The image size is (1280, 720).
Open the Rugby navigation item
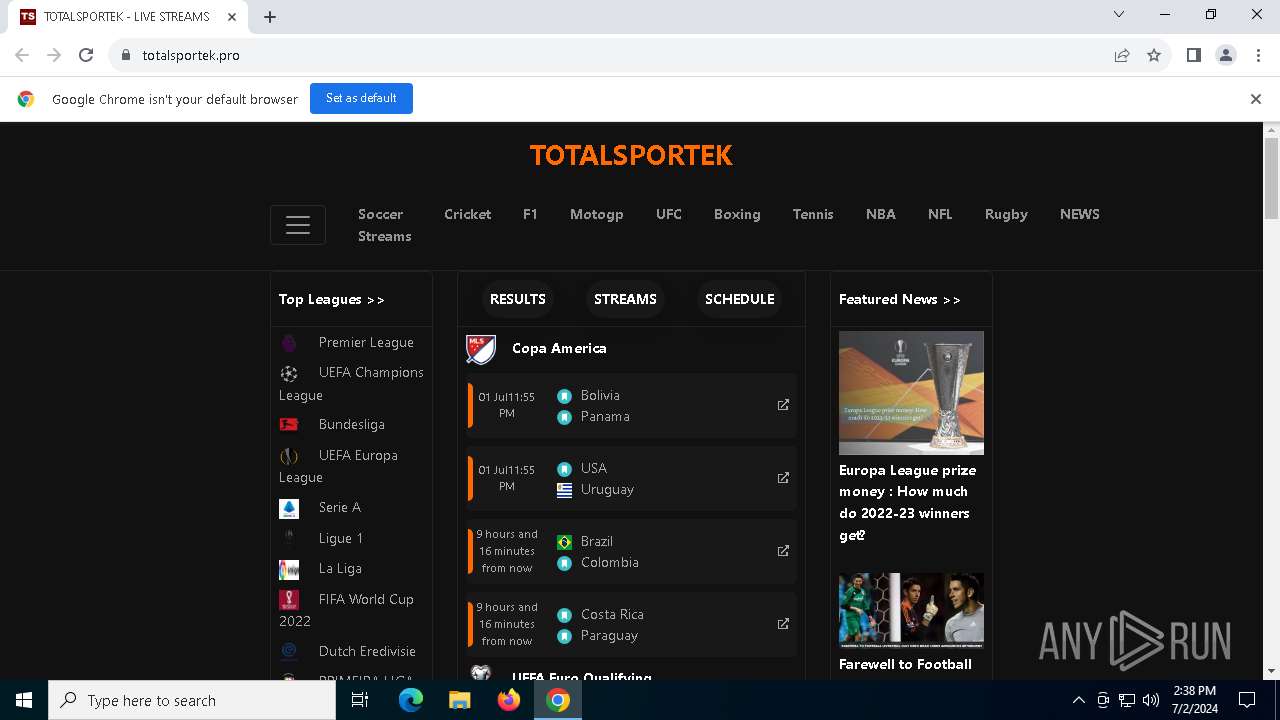pos(1006,214)
